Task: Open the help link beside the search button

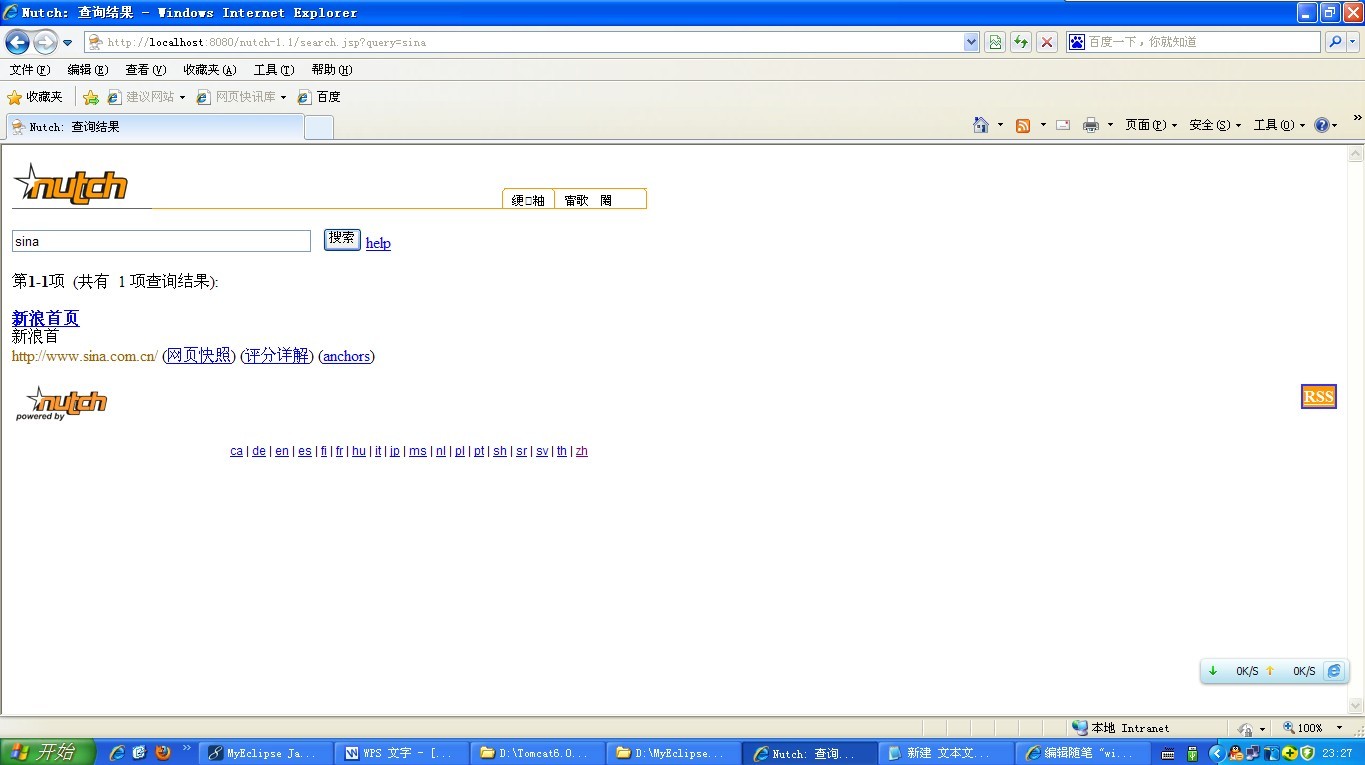Action: 378,243
